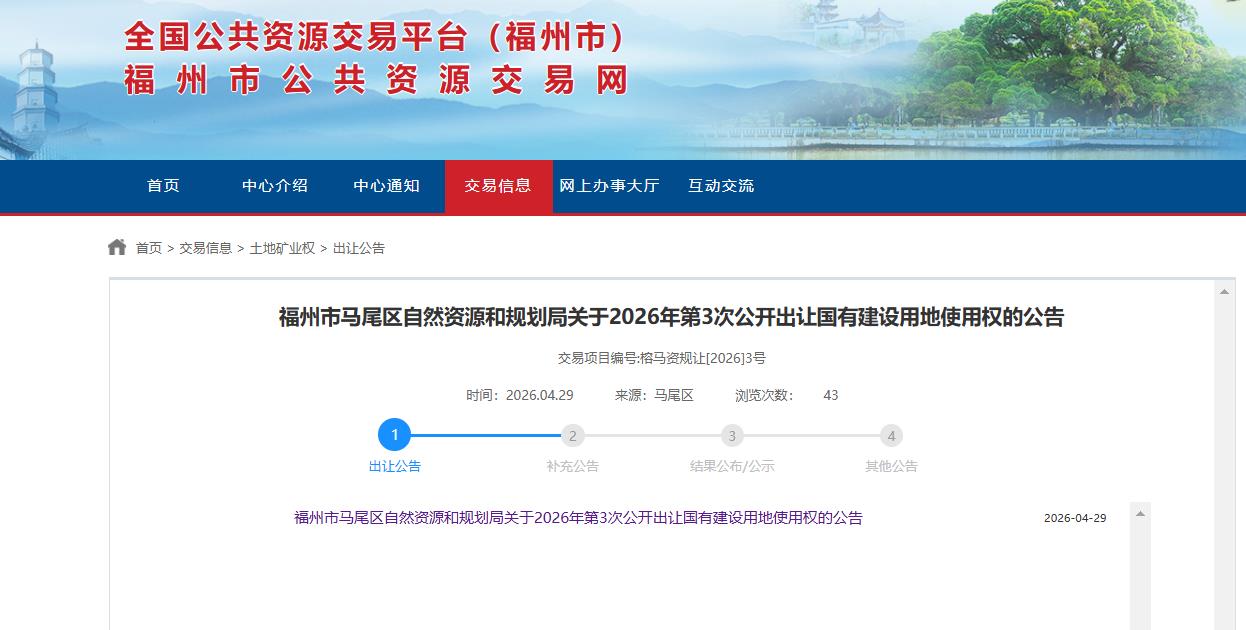Click the home icon in breadcrumb
Image resolution: width=1246 pixels, height=630 pixels.
[x=117, y=247]
